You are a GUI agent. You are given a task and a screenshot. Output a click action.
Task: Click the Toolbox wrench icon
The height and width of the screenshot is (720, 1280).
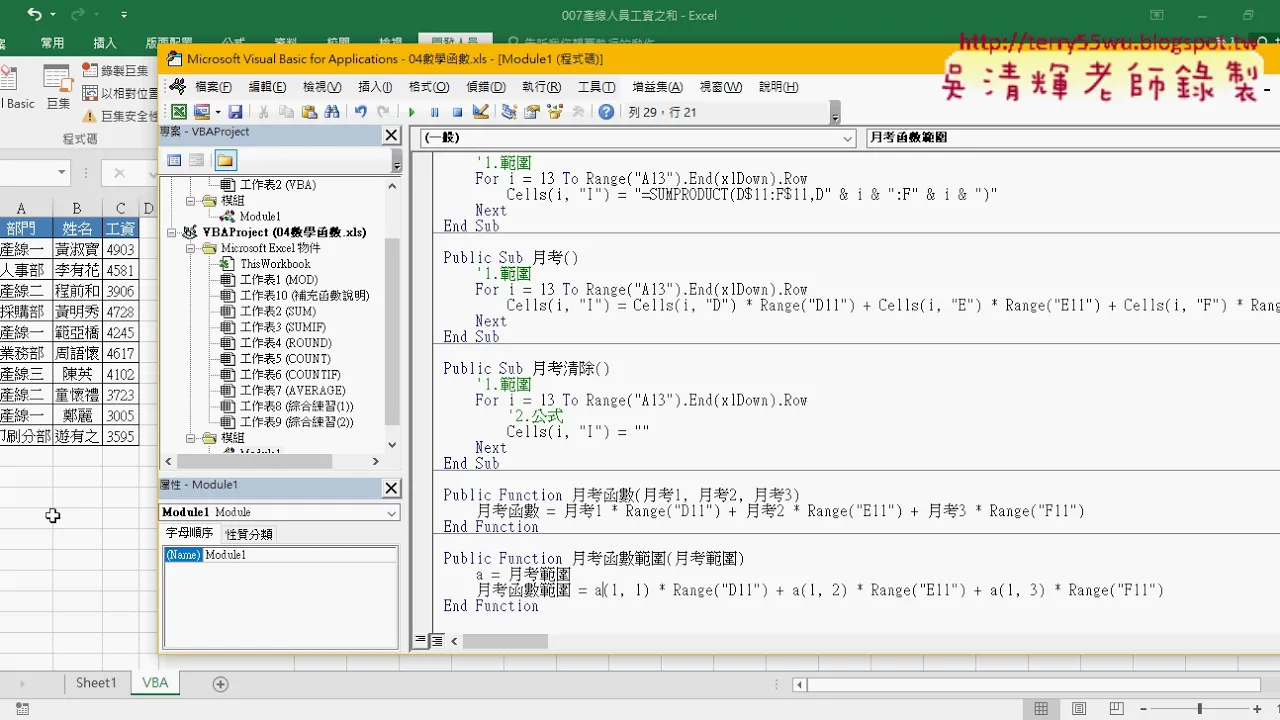[578, 112]
